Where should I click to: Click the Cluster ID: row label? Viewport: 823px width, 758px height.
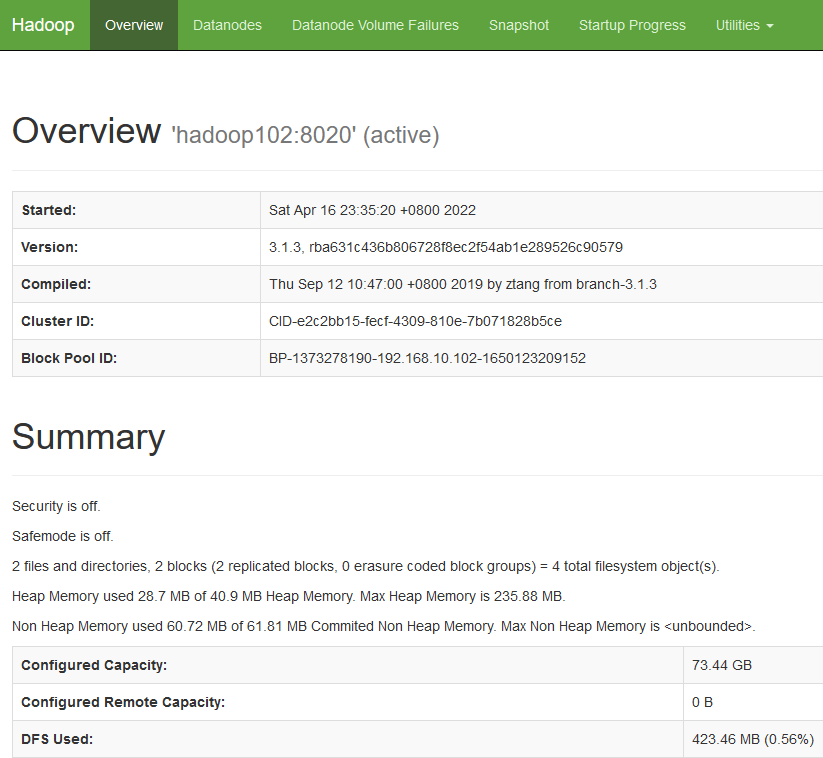click(x=57, y=321)
